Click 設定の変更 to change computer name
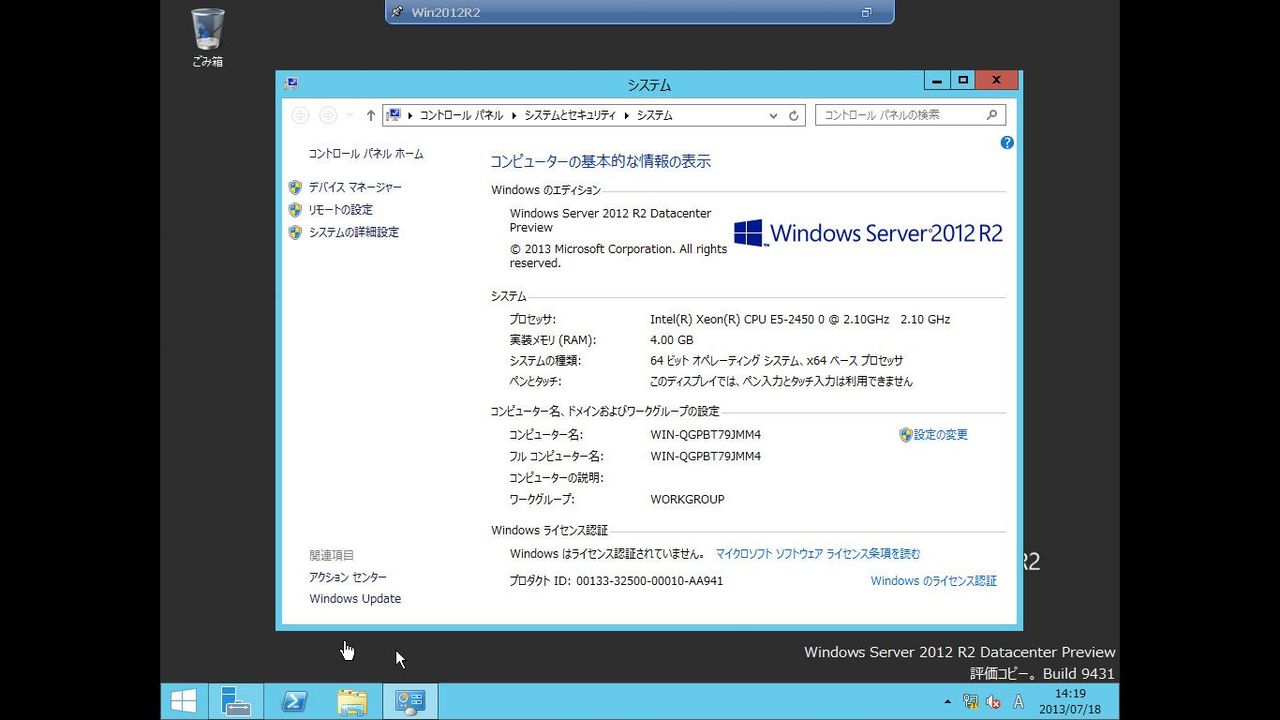This screenshot has width=1280, height=720. coord(941,435)
